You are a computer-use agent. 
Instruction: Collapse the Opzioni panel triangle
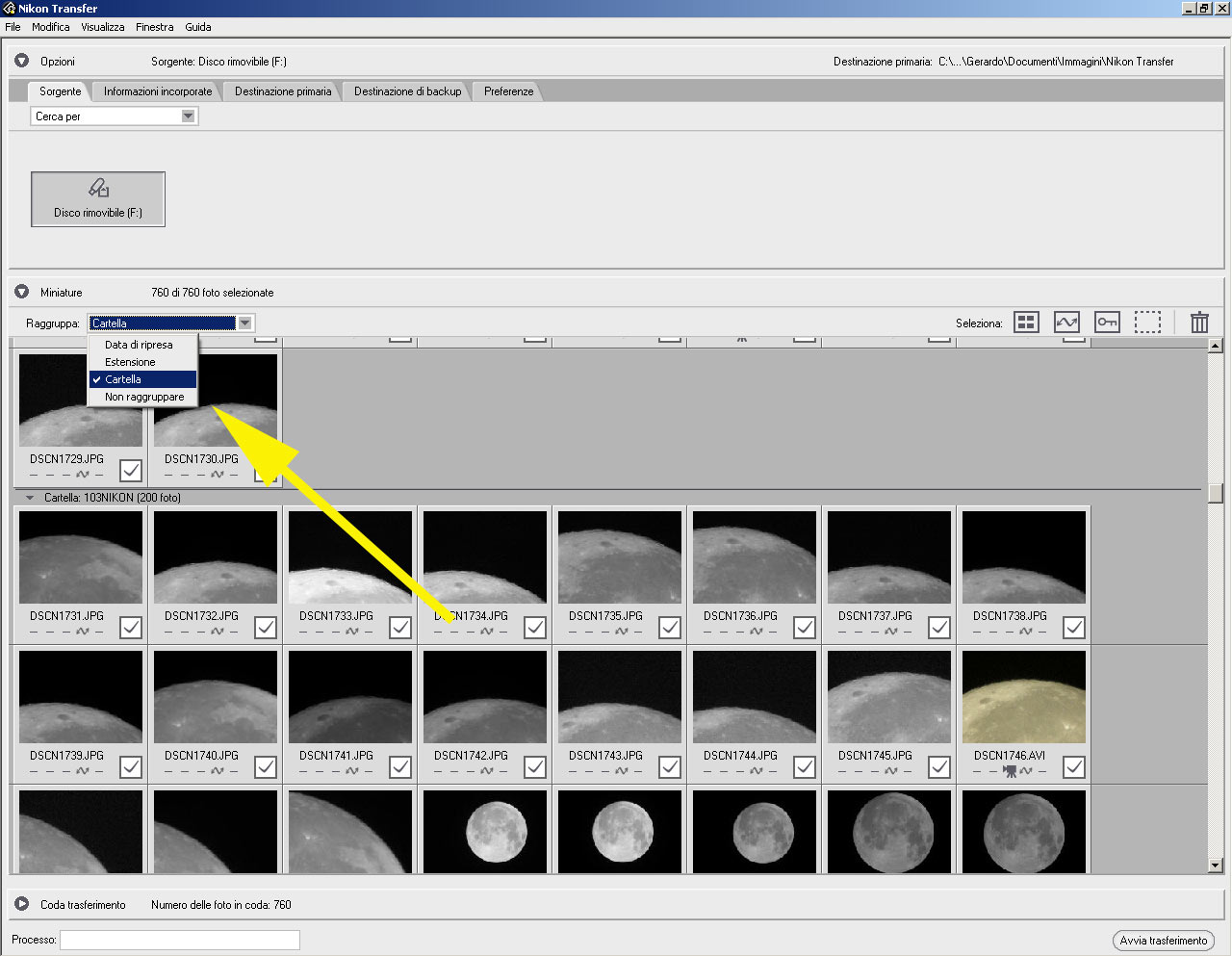(21, 61)
